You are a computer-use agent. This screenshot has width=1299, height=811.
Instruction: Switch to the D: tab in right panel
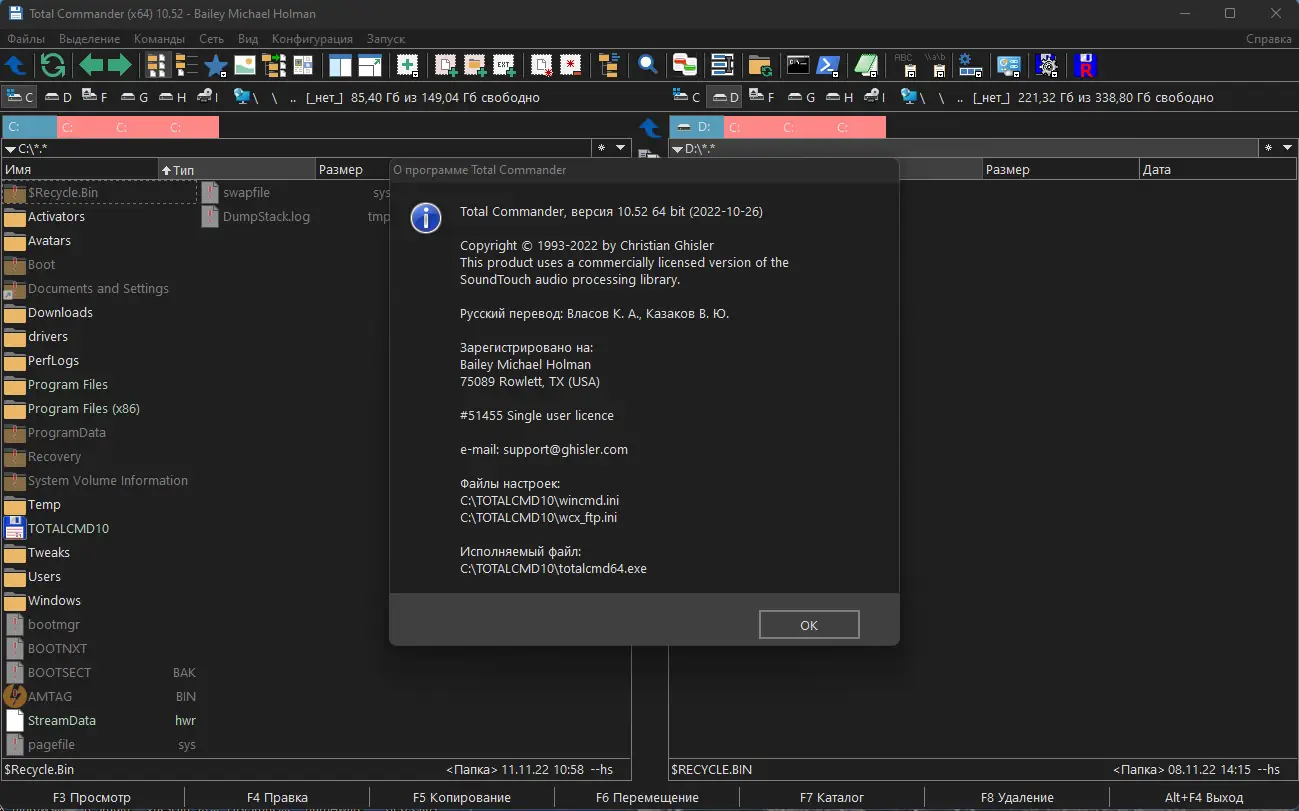pos(697,127)
